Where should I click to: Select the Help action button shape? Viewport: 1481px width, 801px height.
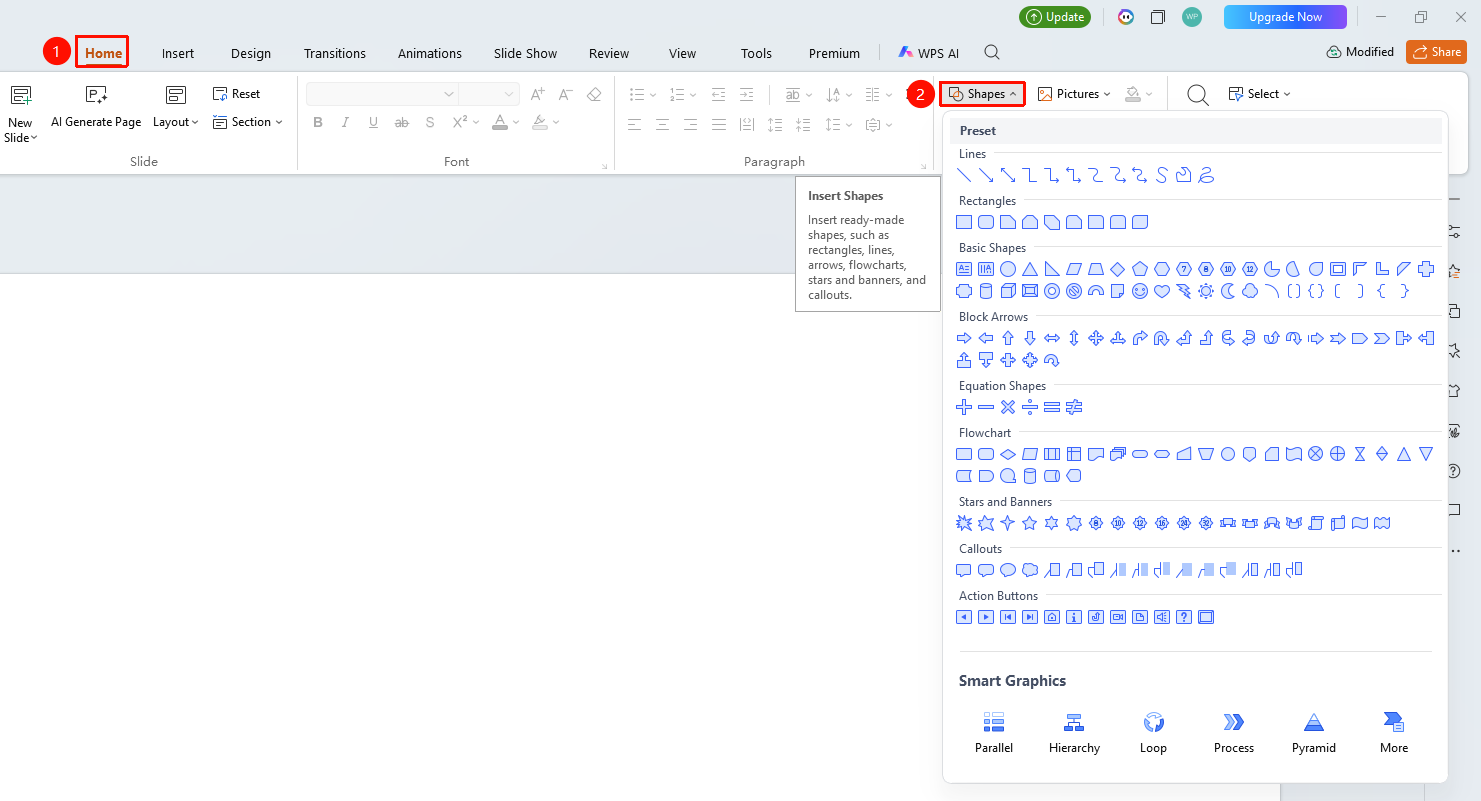1184,617
